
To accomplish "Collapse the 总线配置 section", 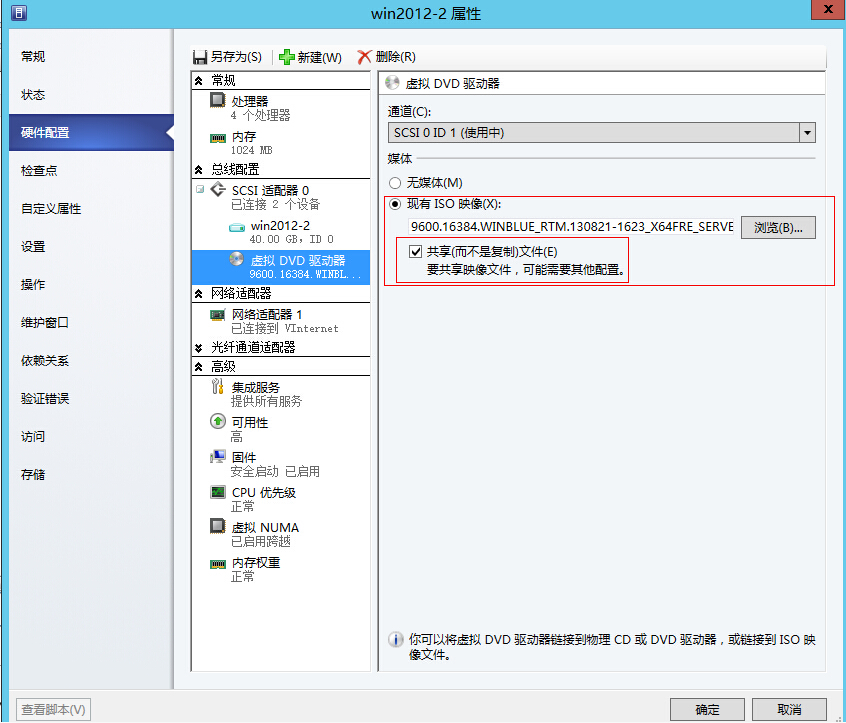I will click(x=199, y=170).
